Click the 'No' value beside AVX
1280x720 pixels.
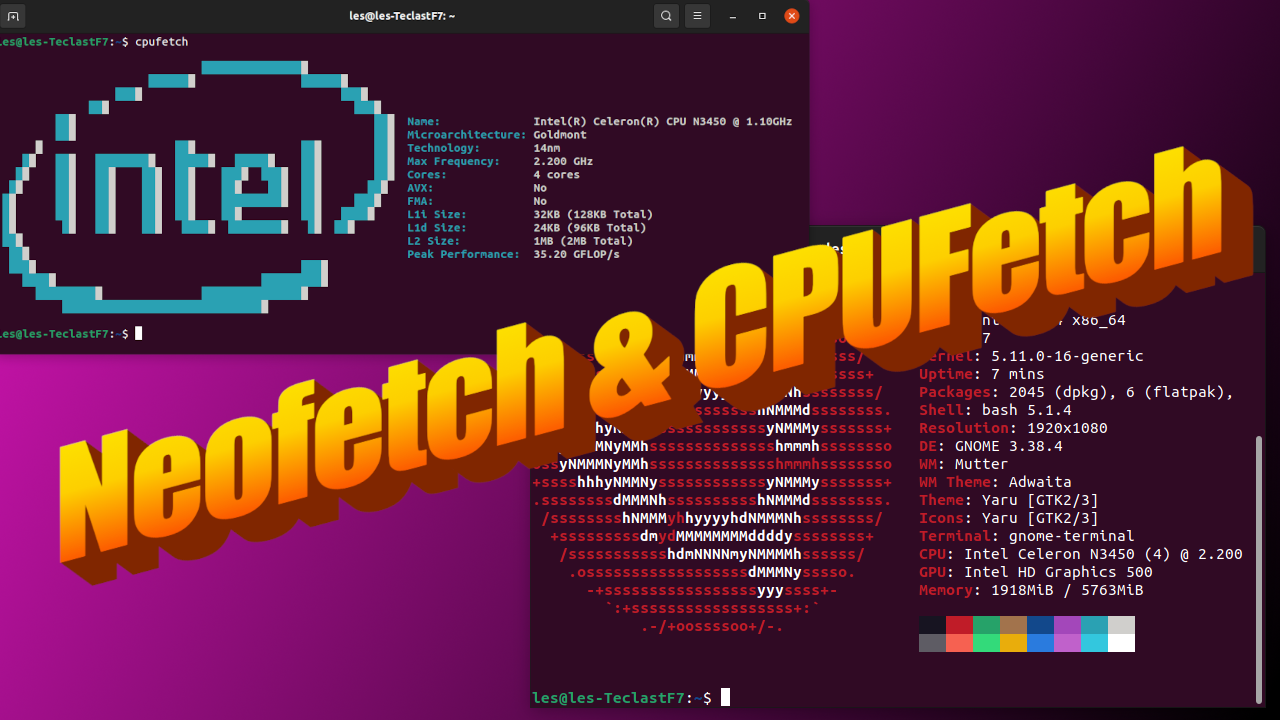click(540, 188)
